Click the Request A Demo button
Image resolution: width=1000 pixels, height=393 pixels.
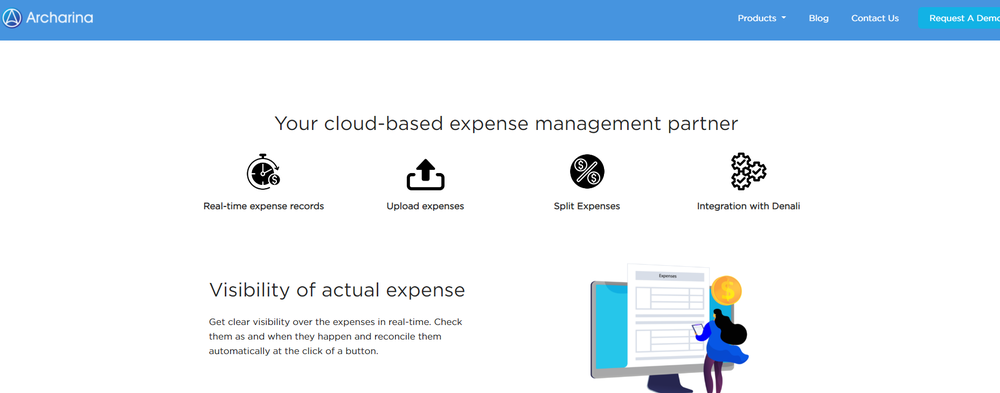(959, 19)
